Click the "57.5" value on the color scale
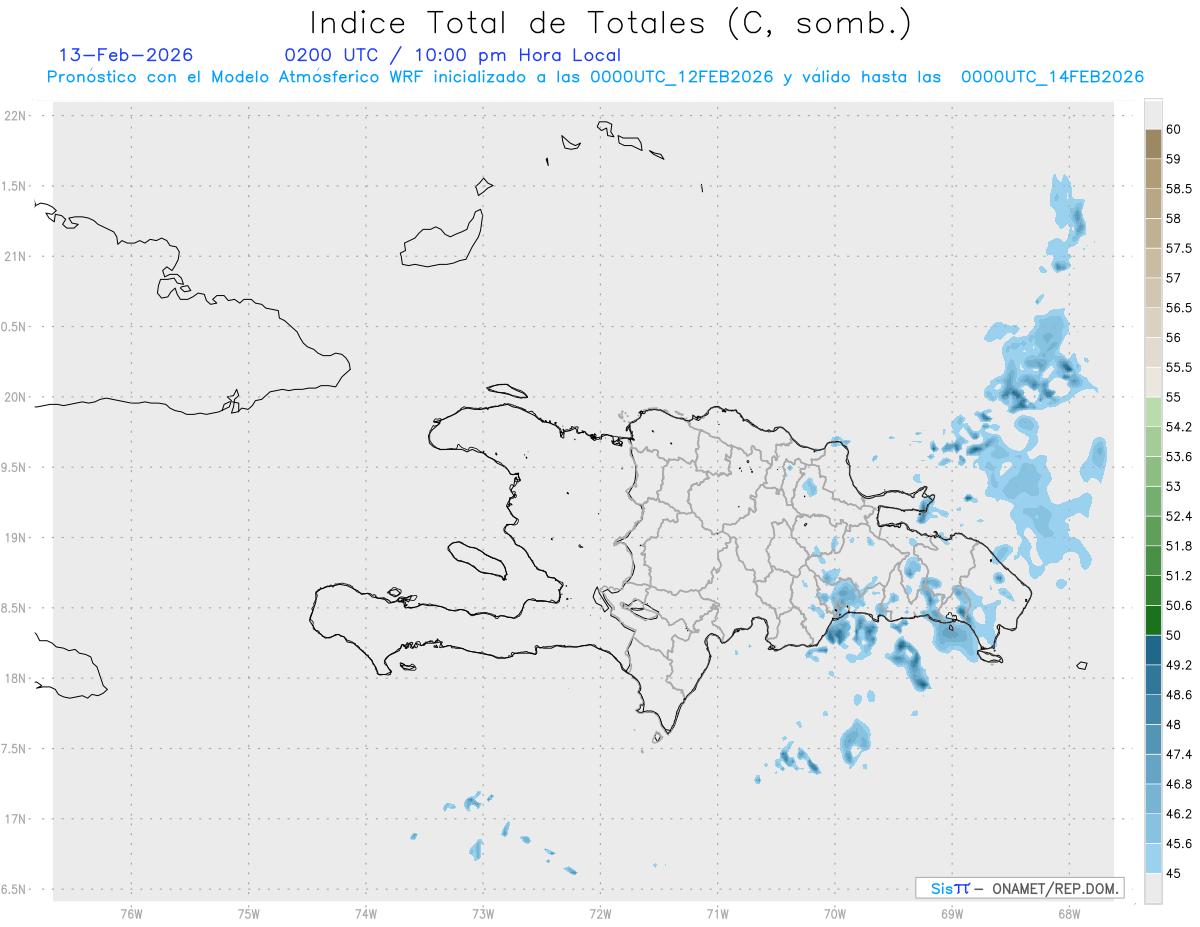This screenshot has width=1200, height=927. click(x=1179, y=248)
